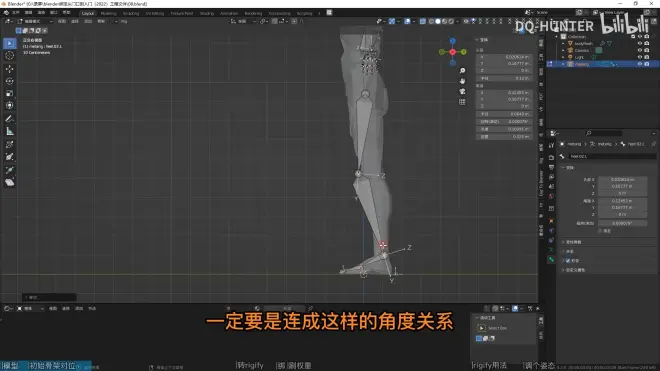The height and width of the screenshot is (371, 660).
Task: Choose the Scale tool
Action: 9,93
